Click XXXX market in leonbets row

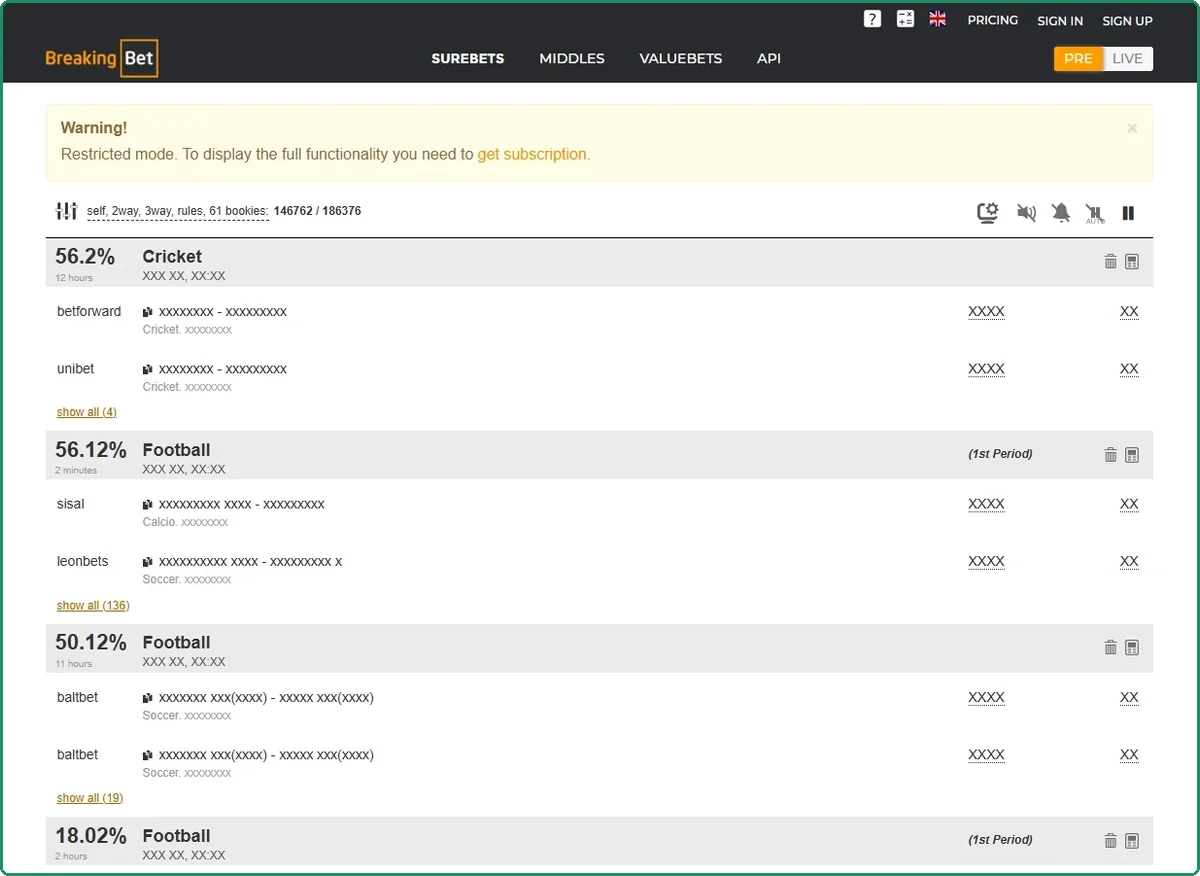[x=986, y=561]
